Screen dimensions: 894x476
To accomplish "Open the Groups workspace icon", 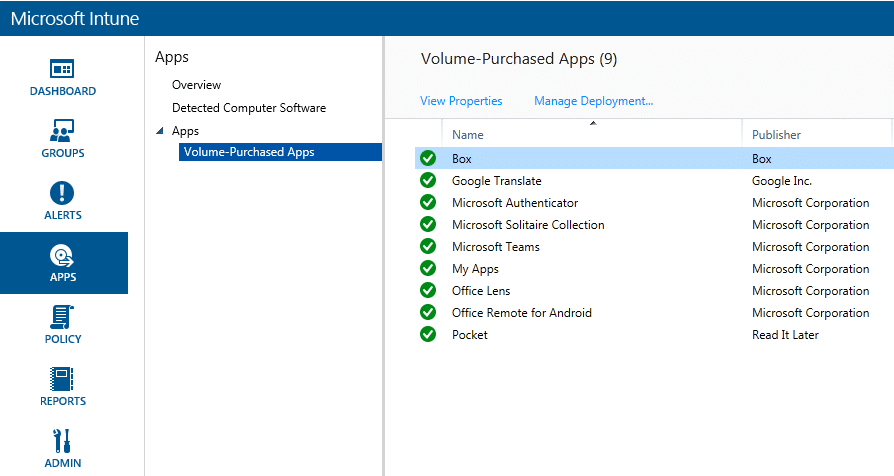I will coord(62,131).
